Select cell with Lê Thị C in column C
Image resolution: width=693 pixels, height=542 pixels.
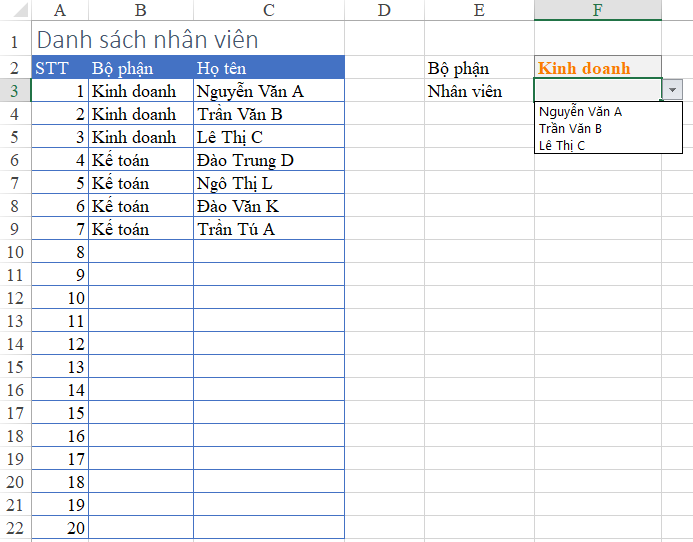tap(269, 137)
